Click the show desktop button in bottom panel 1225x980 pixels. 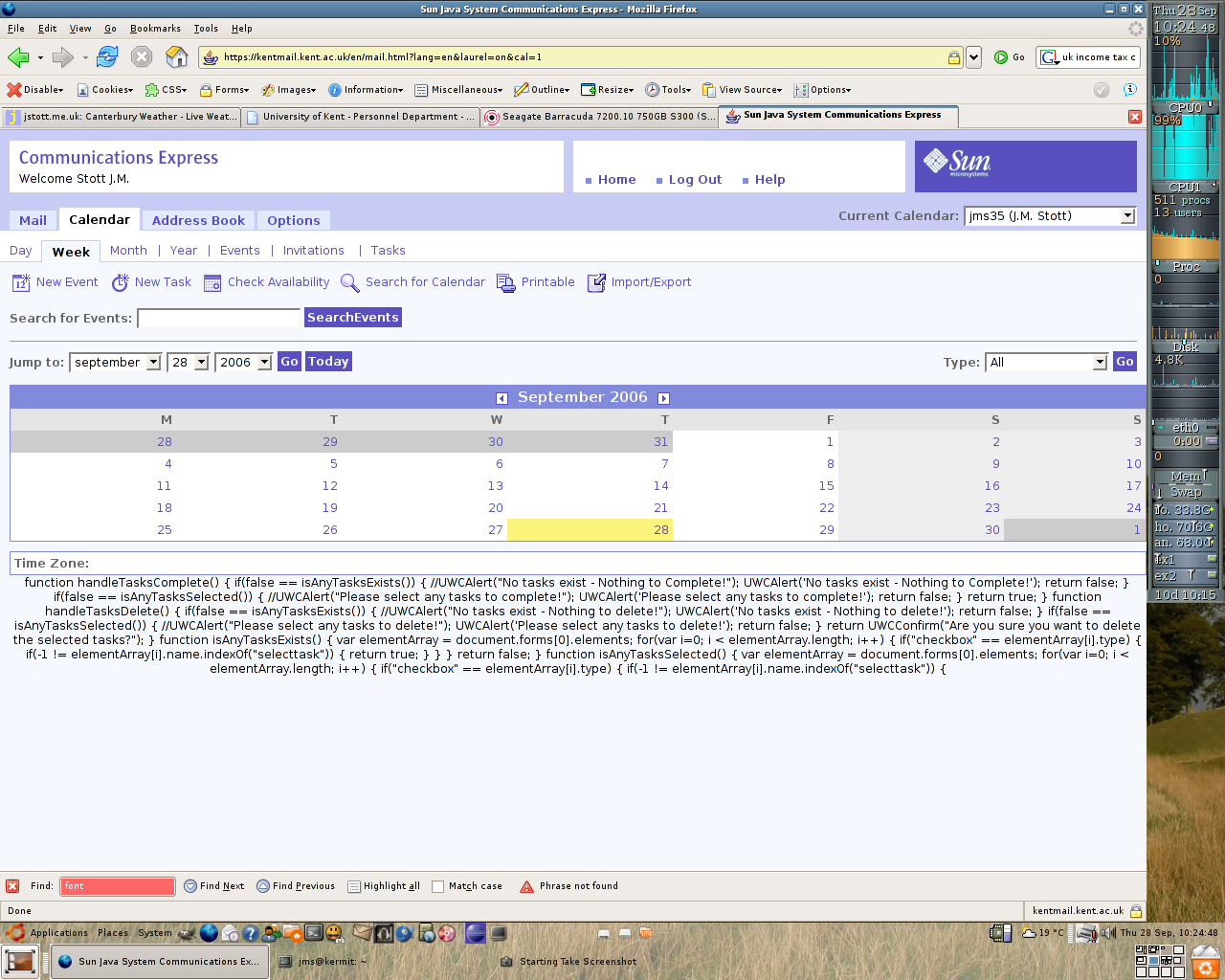pos(19,961)
